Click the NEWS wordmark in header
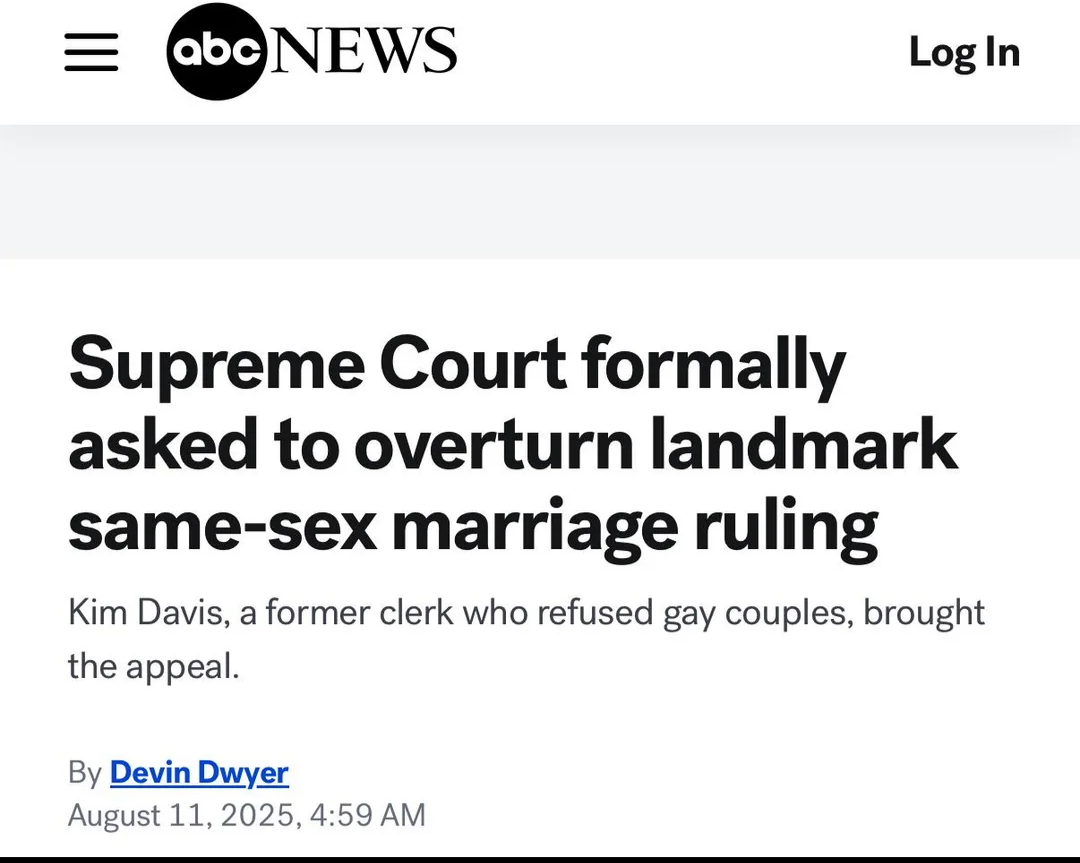Image resolution: width=1080 pixels, height=863 pixels. click(364, 52)
